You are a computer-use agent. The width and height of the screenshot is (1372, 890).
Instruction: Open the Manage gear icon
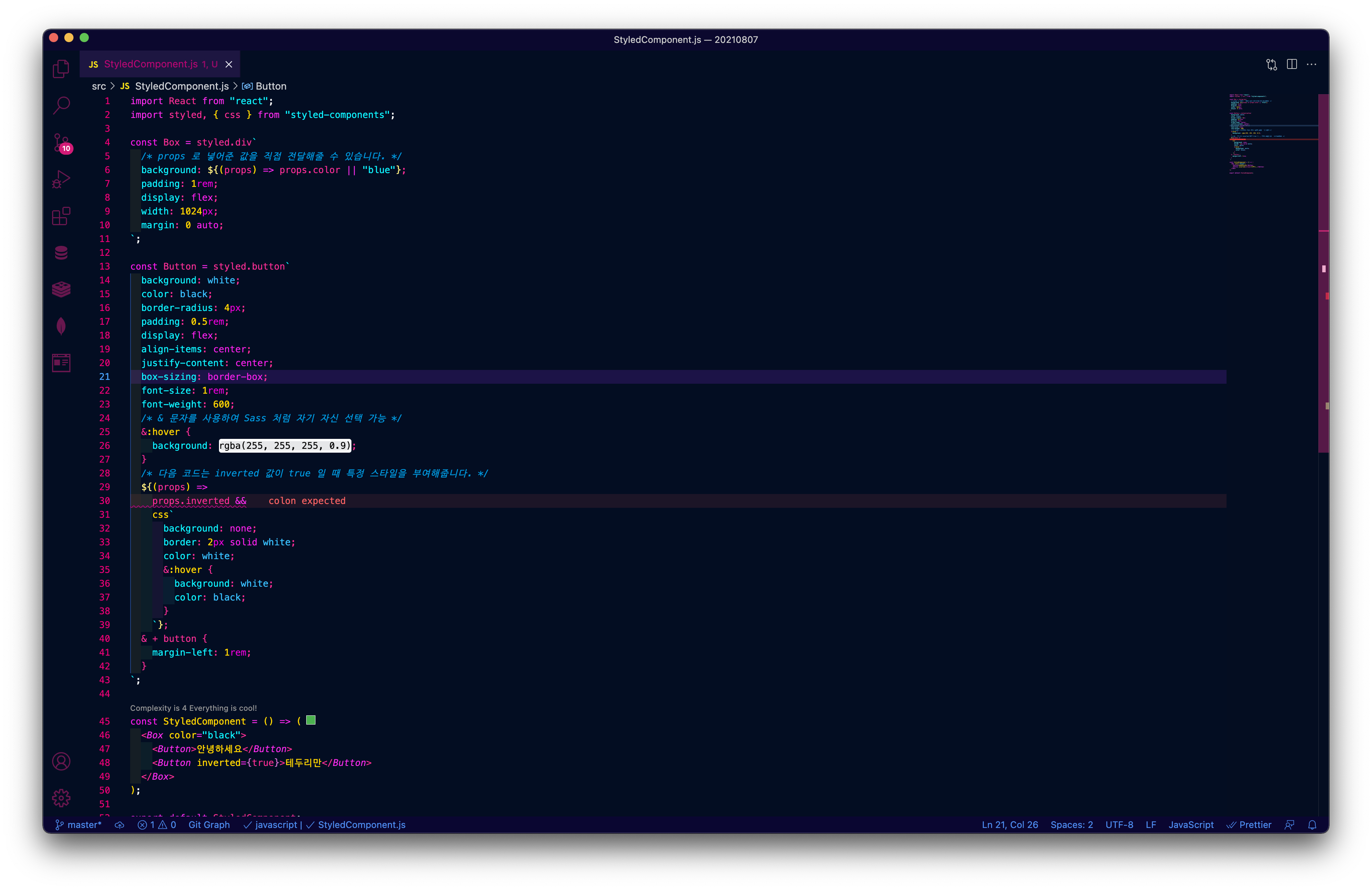61,798
